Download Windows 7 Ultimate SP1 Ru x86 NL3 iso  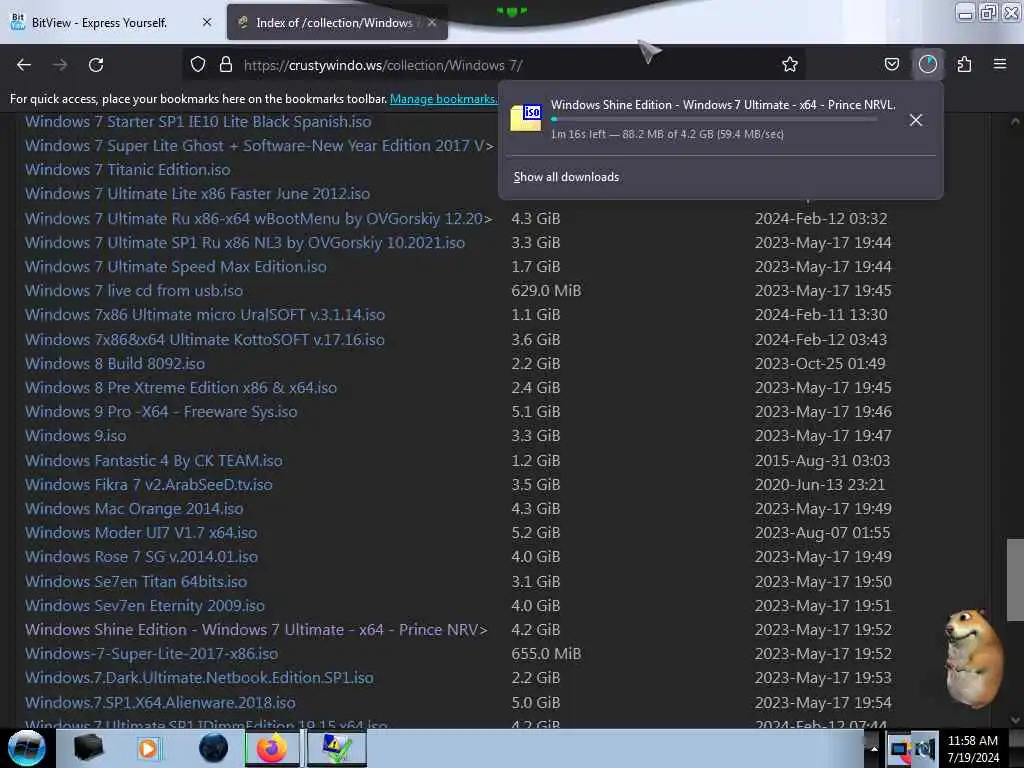click(x=245, y=243)
